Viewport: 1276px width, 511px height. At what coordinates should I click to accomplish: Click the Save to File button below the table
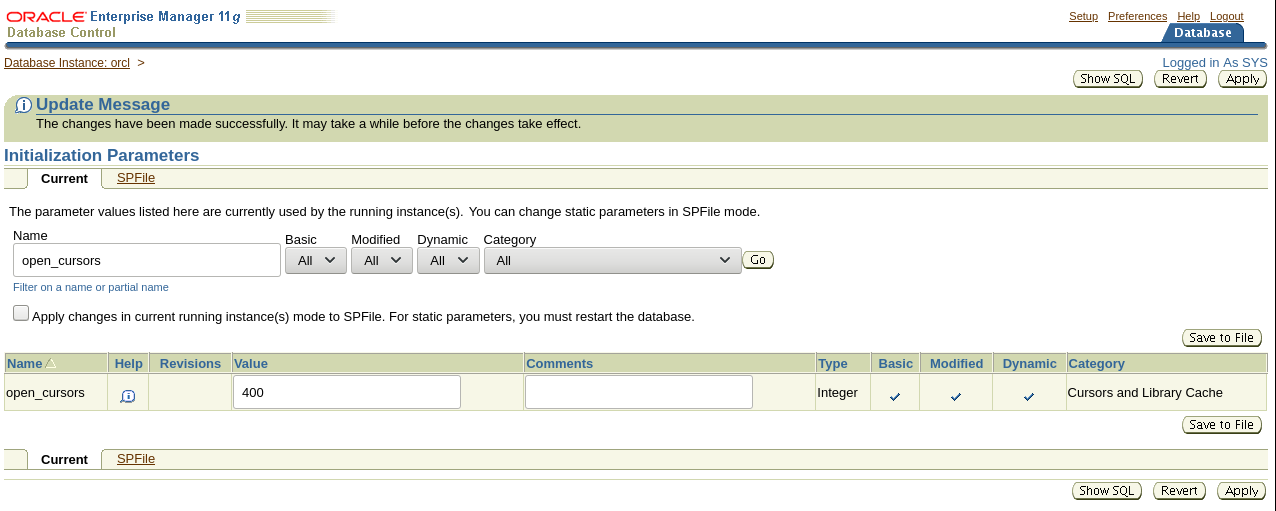click(x=1222, y=425)
